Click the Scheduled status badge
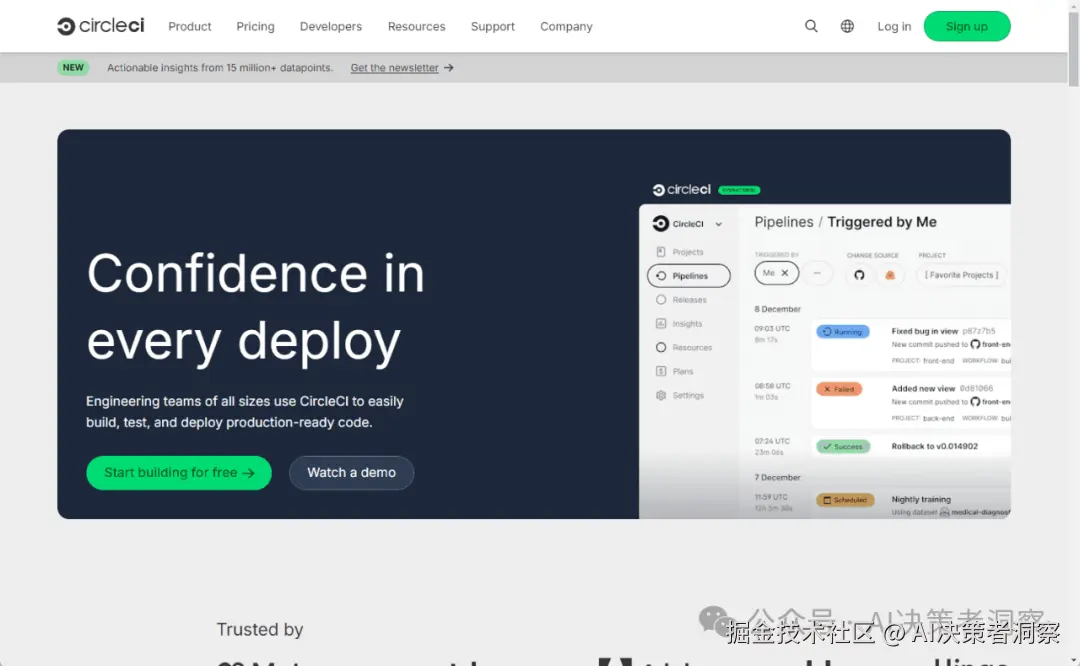Viewport: 1080px width, 666px height. pos(845,500)
